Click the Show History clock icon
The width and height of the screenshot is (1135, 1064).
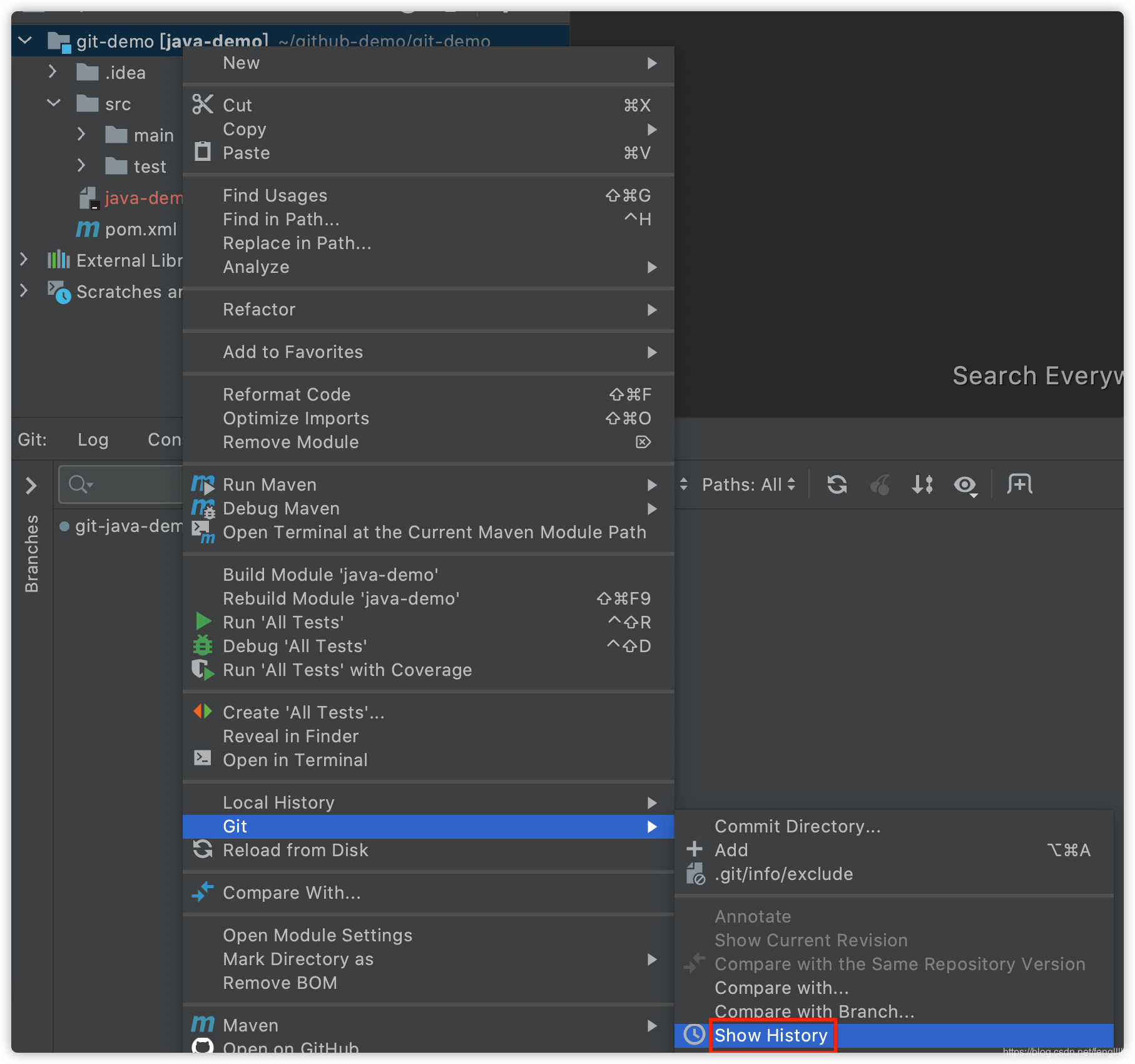click(695, 1035)
